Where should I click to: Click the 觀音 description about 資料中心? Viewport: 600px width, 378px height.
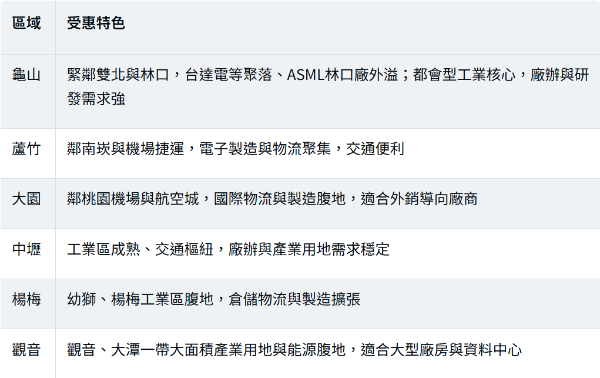[294, 350]
